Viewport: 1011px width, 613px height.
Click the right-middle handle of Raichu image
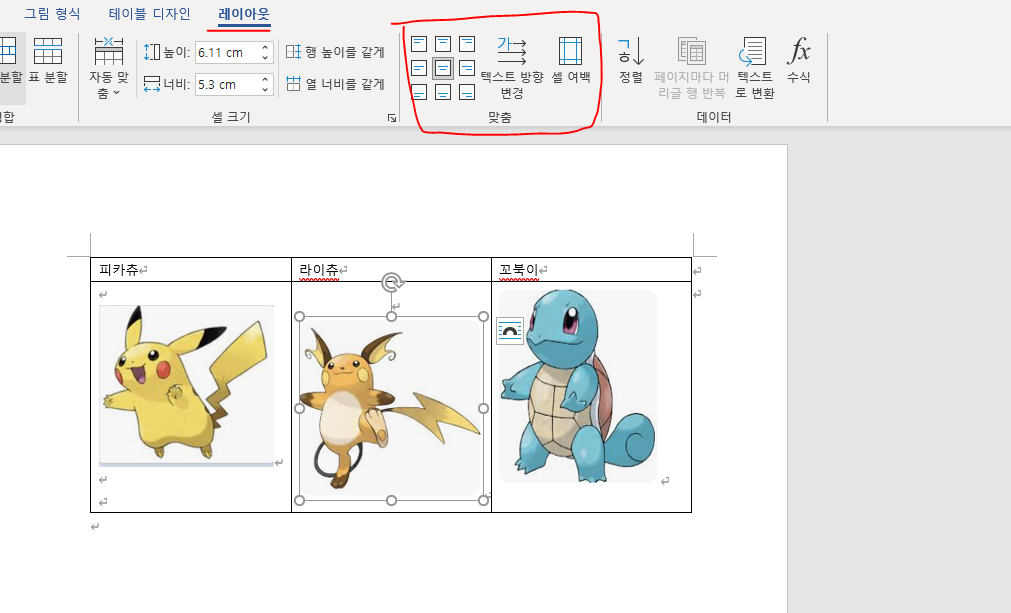click(x=484, y=408)
